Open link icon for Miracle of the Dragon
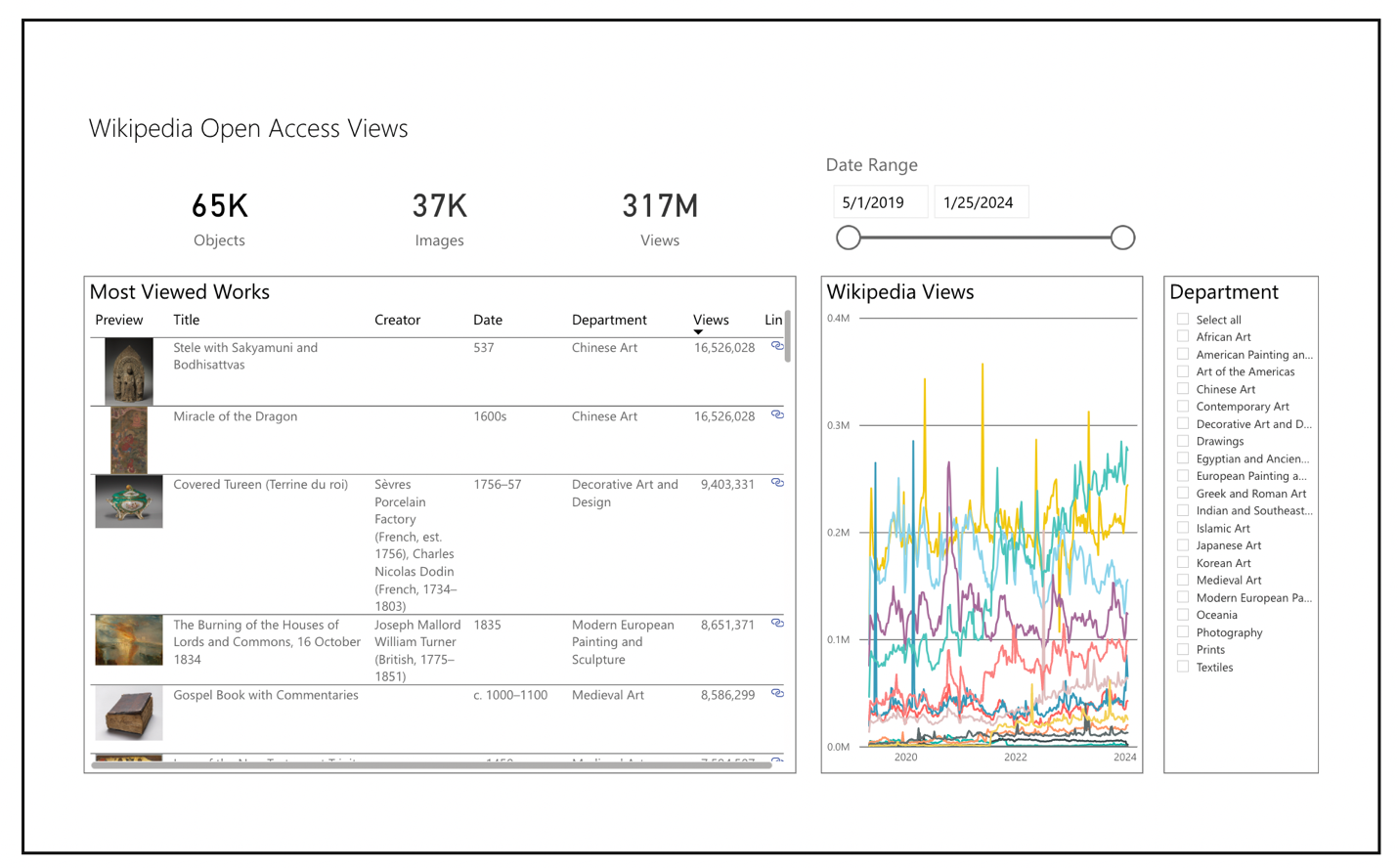 777,414
